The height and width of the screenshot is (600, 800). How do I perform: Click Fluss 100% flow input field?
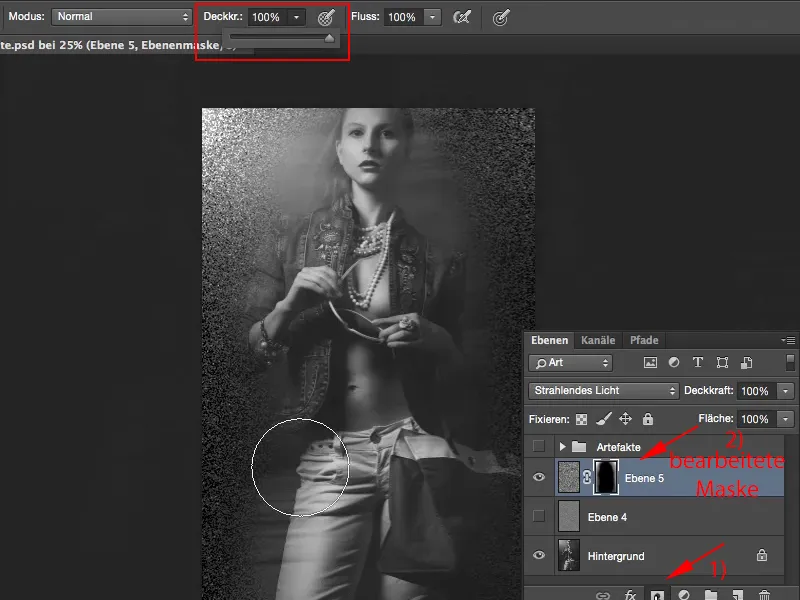tap(404, 17)
